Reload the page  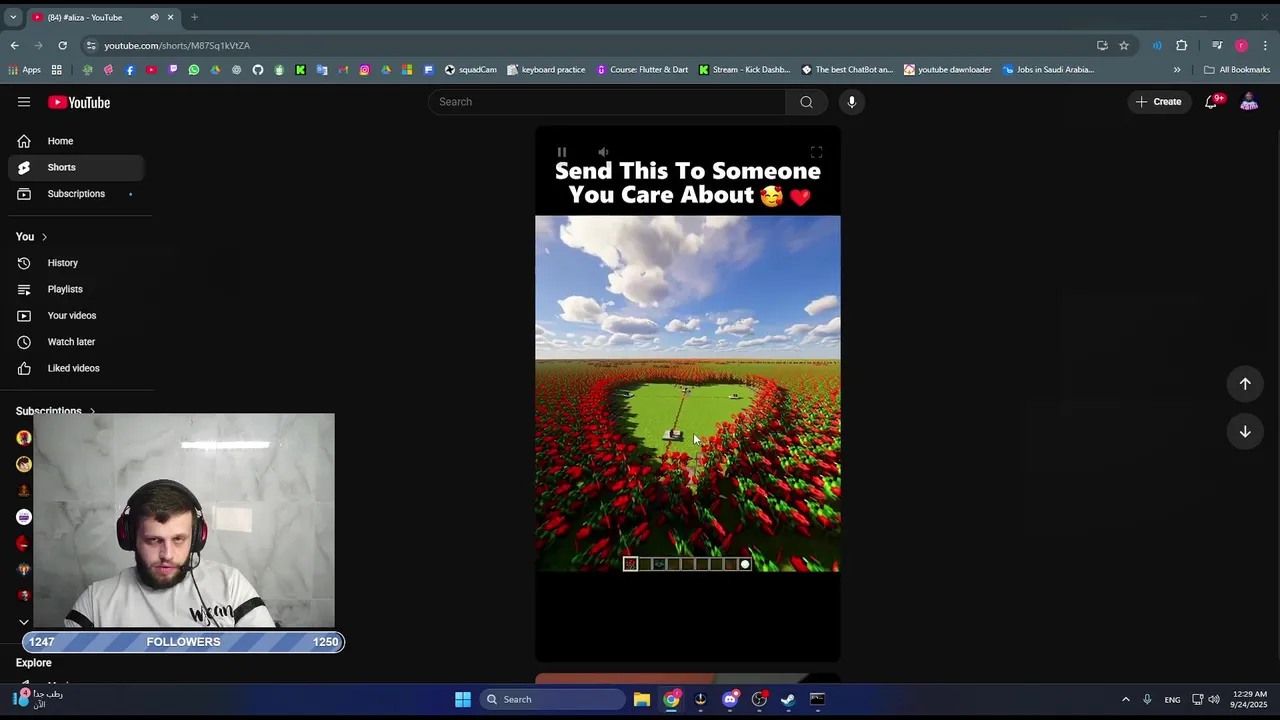(62, 45)
